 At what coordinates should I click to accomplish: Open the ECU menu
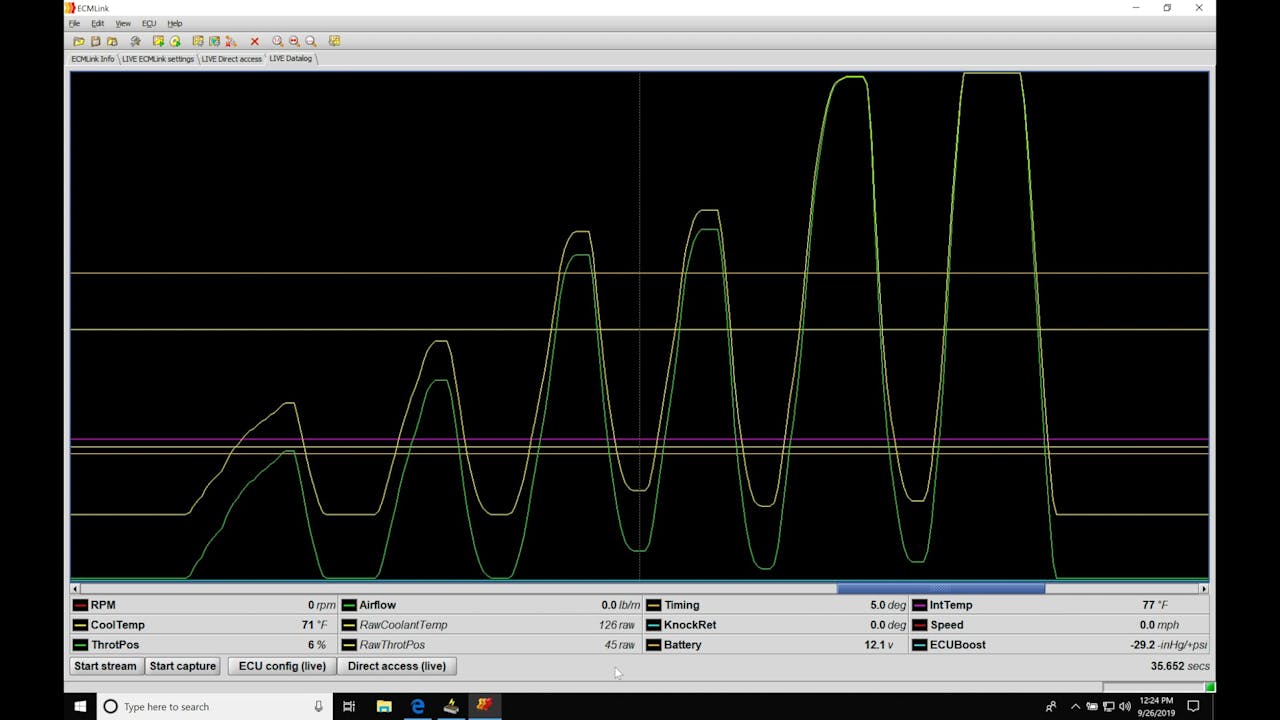point(149,23)
